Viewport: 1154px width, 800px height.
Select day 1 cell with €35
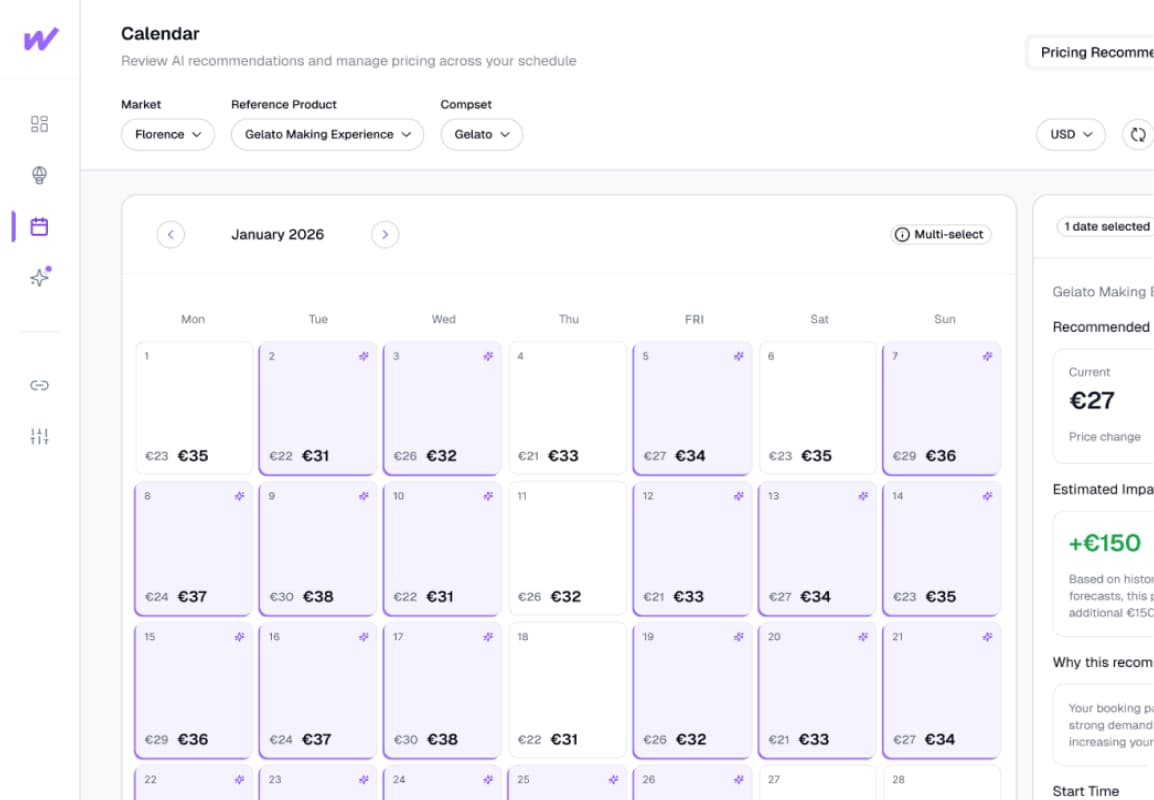coord(194,408)
